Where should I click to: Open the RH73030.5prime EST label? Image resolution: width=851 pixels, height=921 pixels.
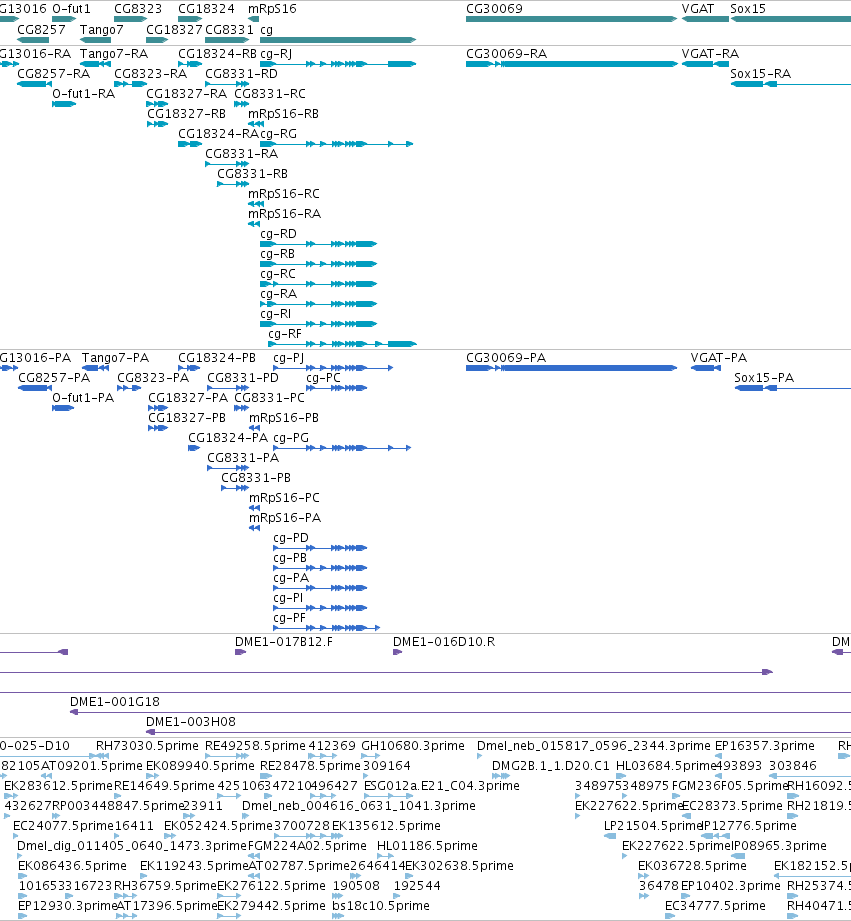[147, 746]
